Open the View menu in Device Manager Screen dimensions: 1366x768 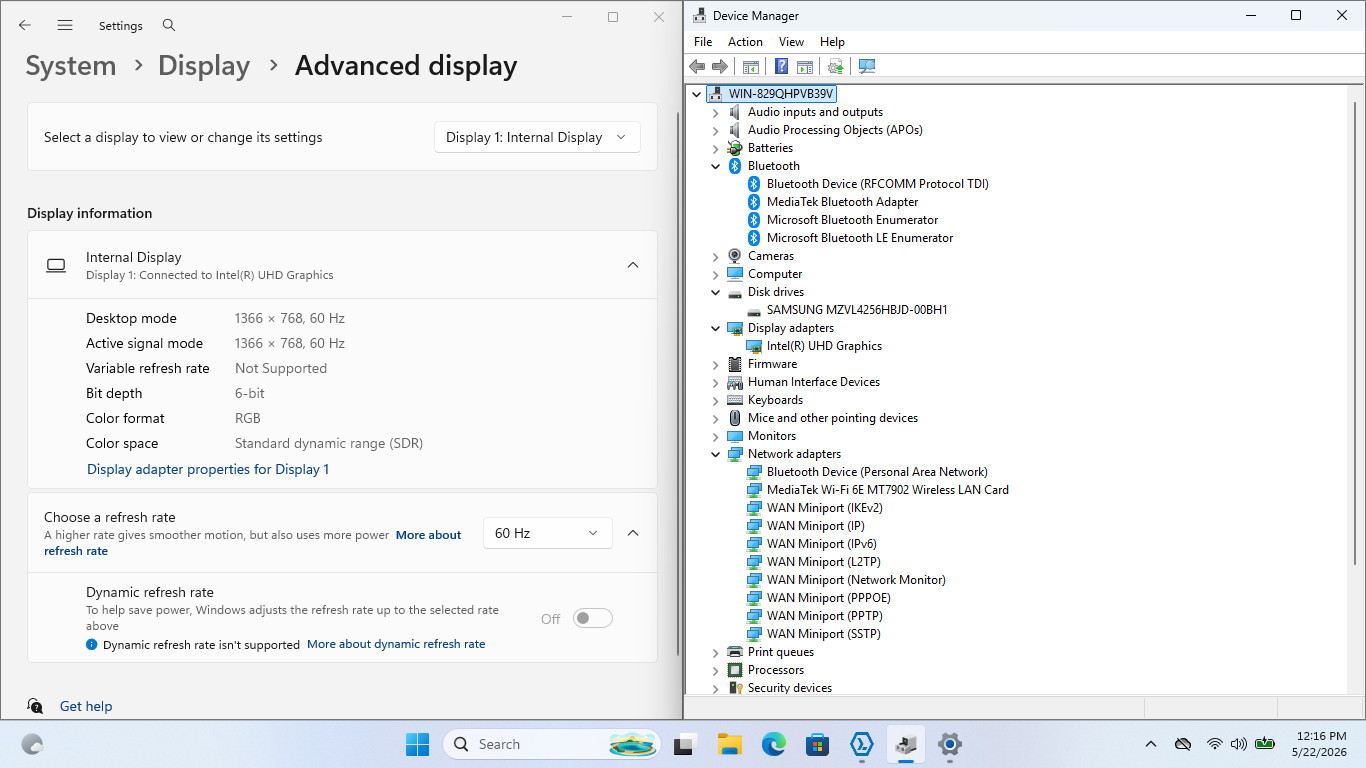[x=791, y=42]
